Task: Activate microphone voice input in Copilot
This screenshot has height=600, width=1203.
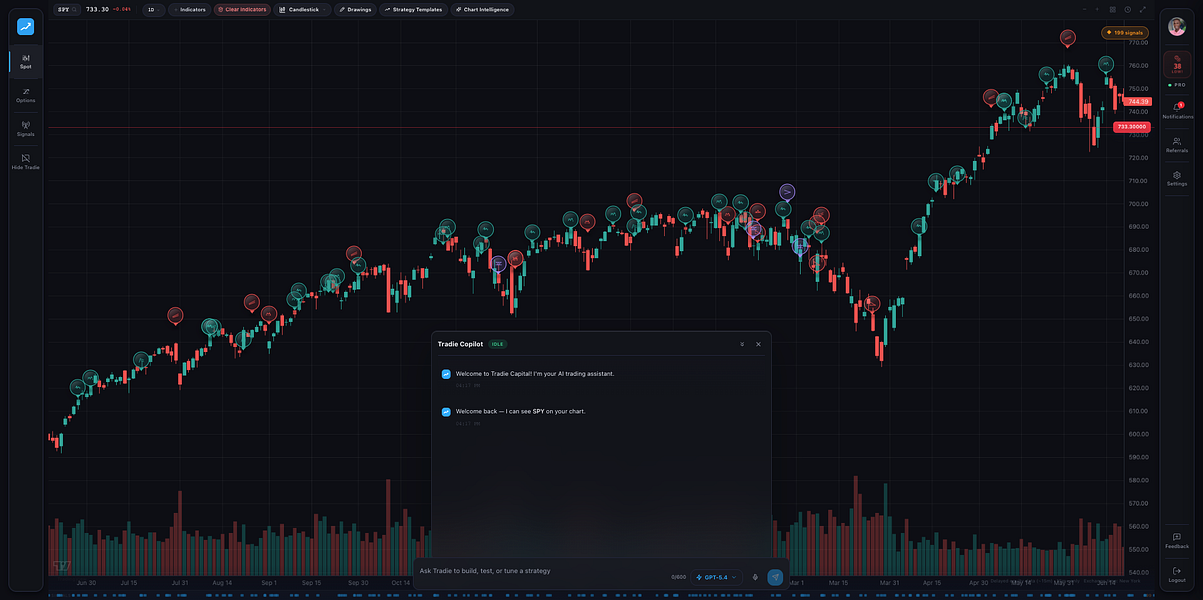Action: [755, 577]
